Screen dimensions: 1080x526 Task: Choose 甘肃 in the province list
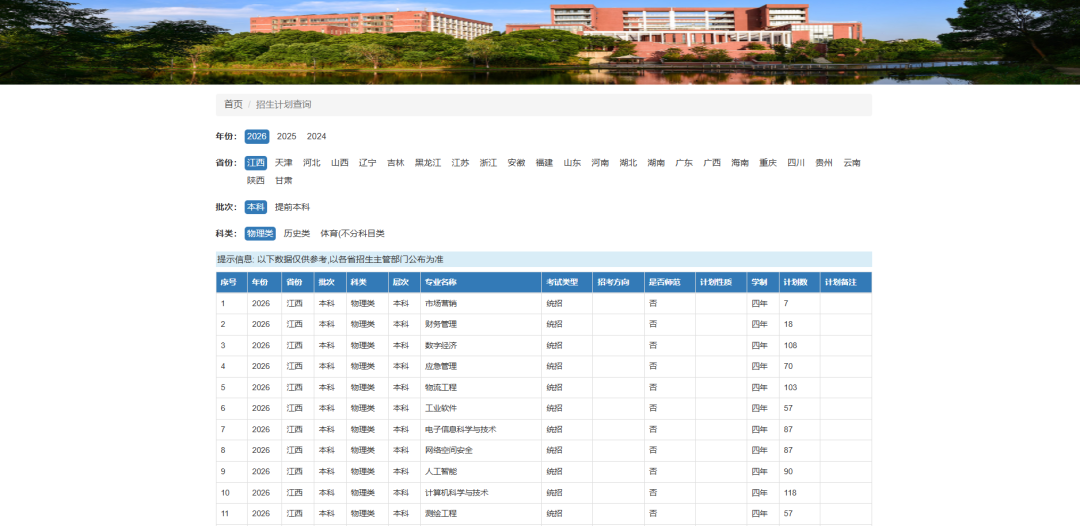tap(284, 180)
